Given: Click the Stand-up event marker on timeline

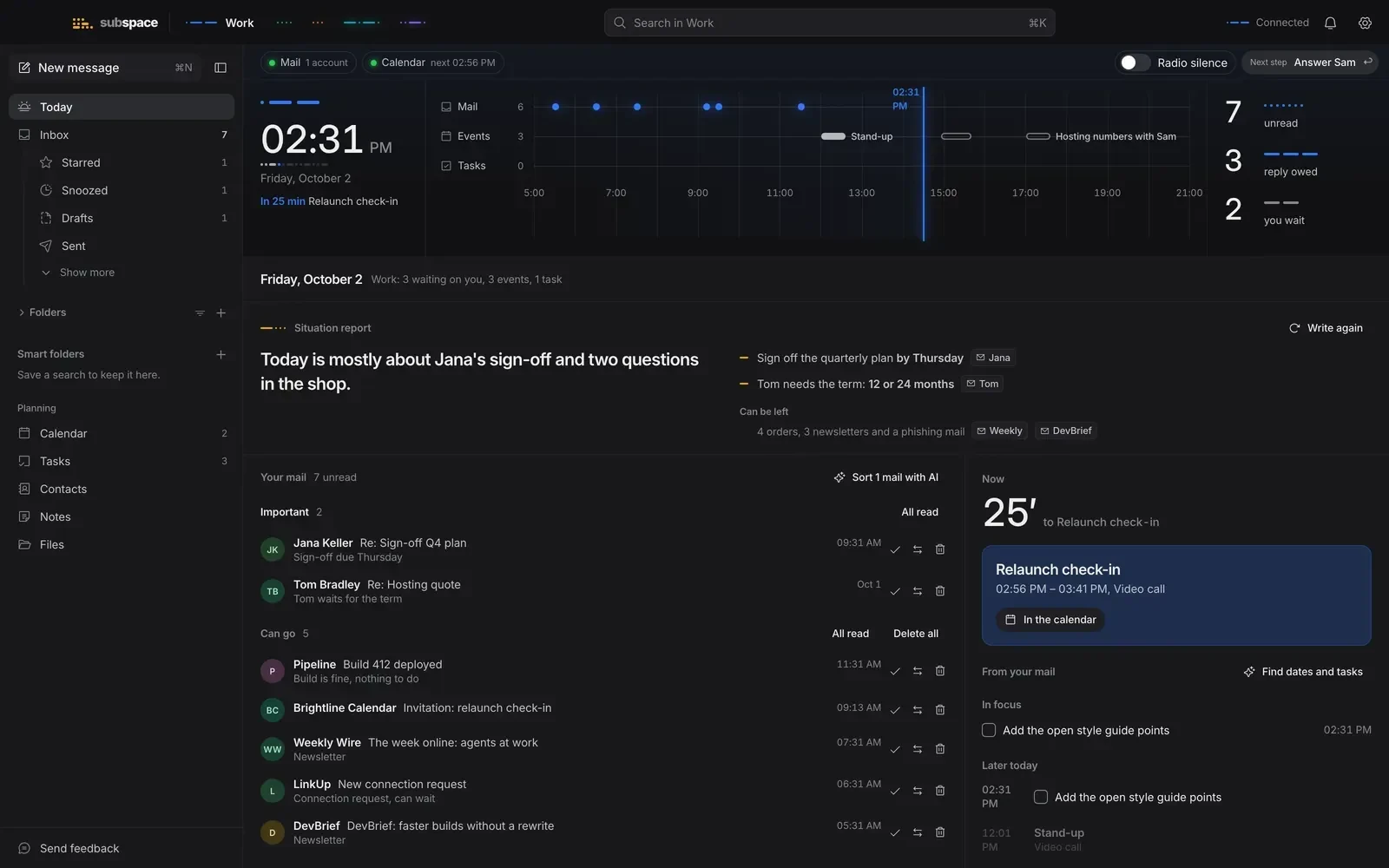Looking at the screenshot, I should 833,136.
